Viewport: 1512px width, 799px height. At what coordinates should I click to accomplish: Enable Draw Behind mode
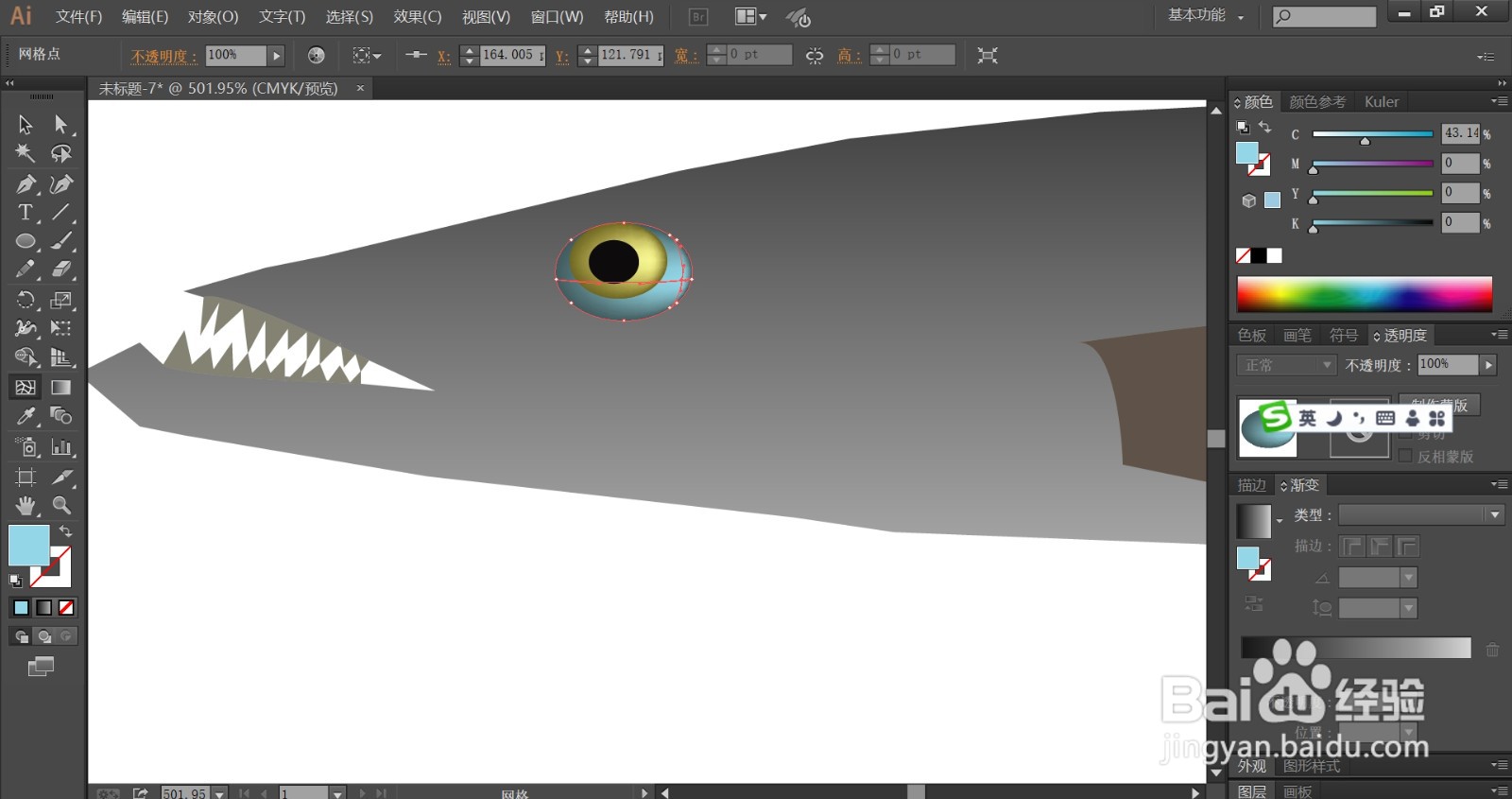(x=43, y=636)
